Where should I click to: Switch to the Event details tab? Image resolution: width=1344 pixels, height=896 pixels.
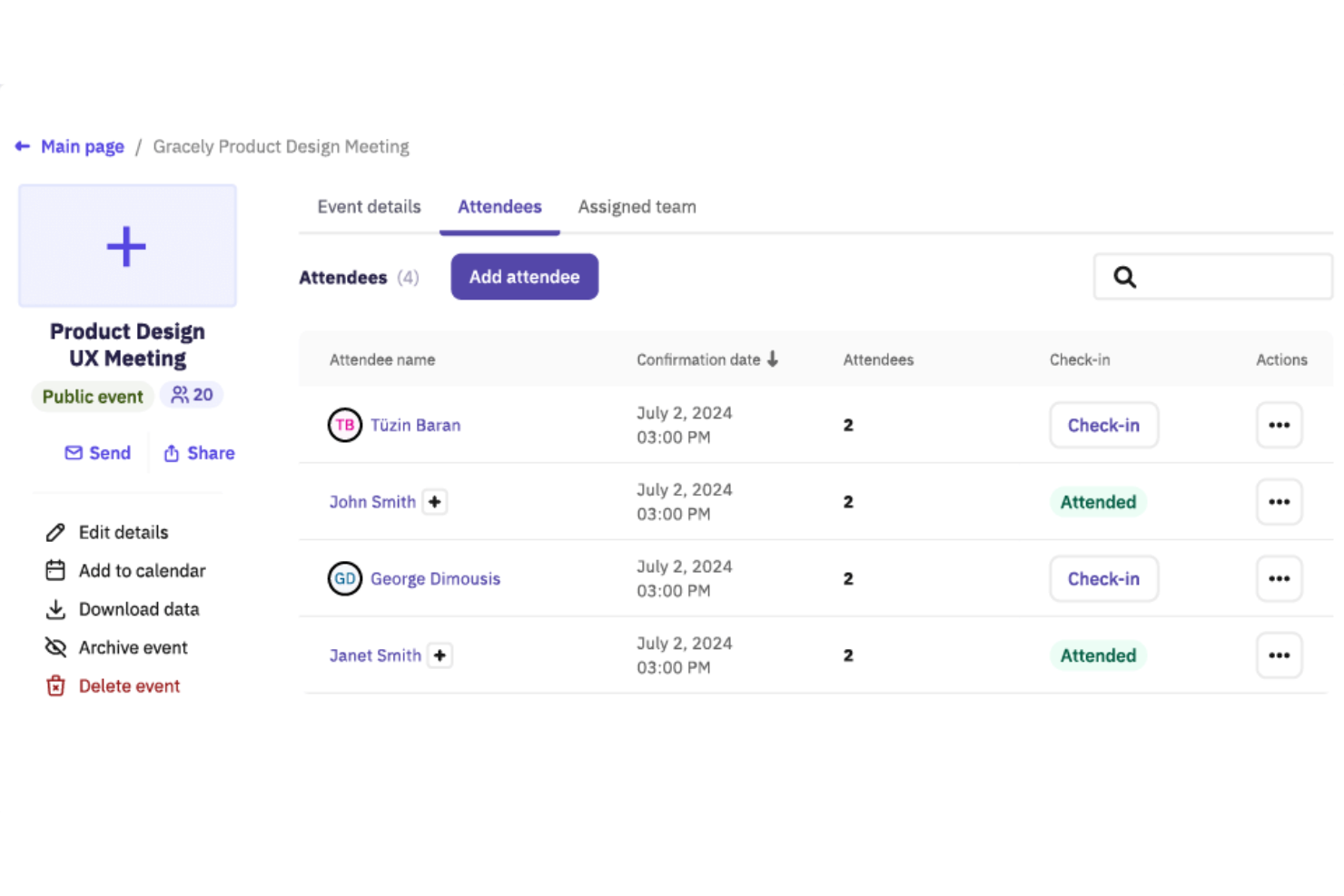(x=369, y=207)
